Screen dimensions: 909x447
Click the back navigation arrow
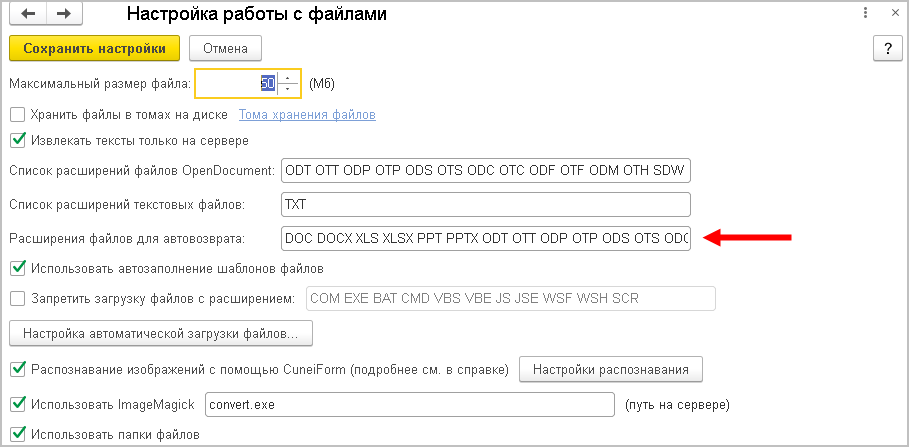pos(26,14)
